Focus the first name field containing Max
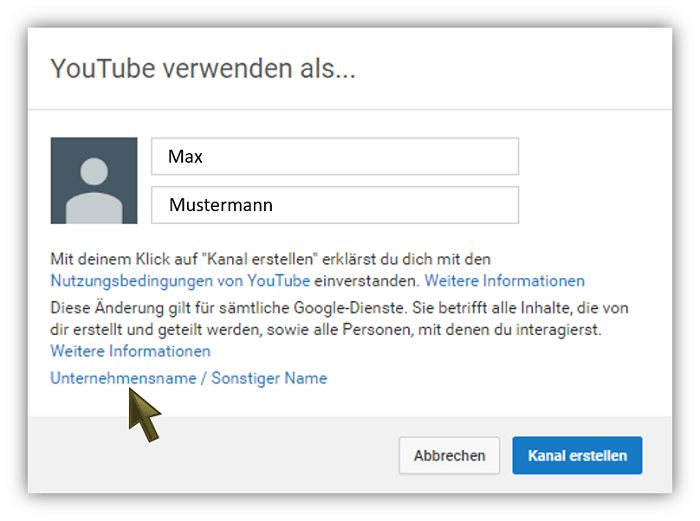This screenshot has height=521, width=700. (x=334, y=156)
